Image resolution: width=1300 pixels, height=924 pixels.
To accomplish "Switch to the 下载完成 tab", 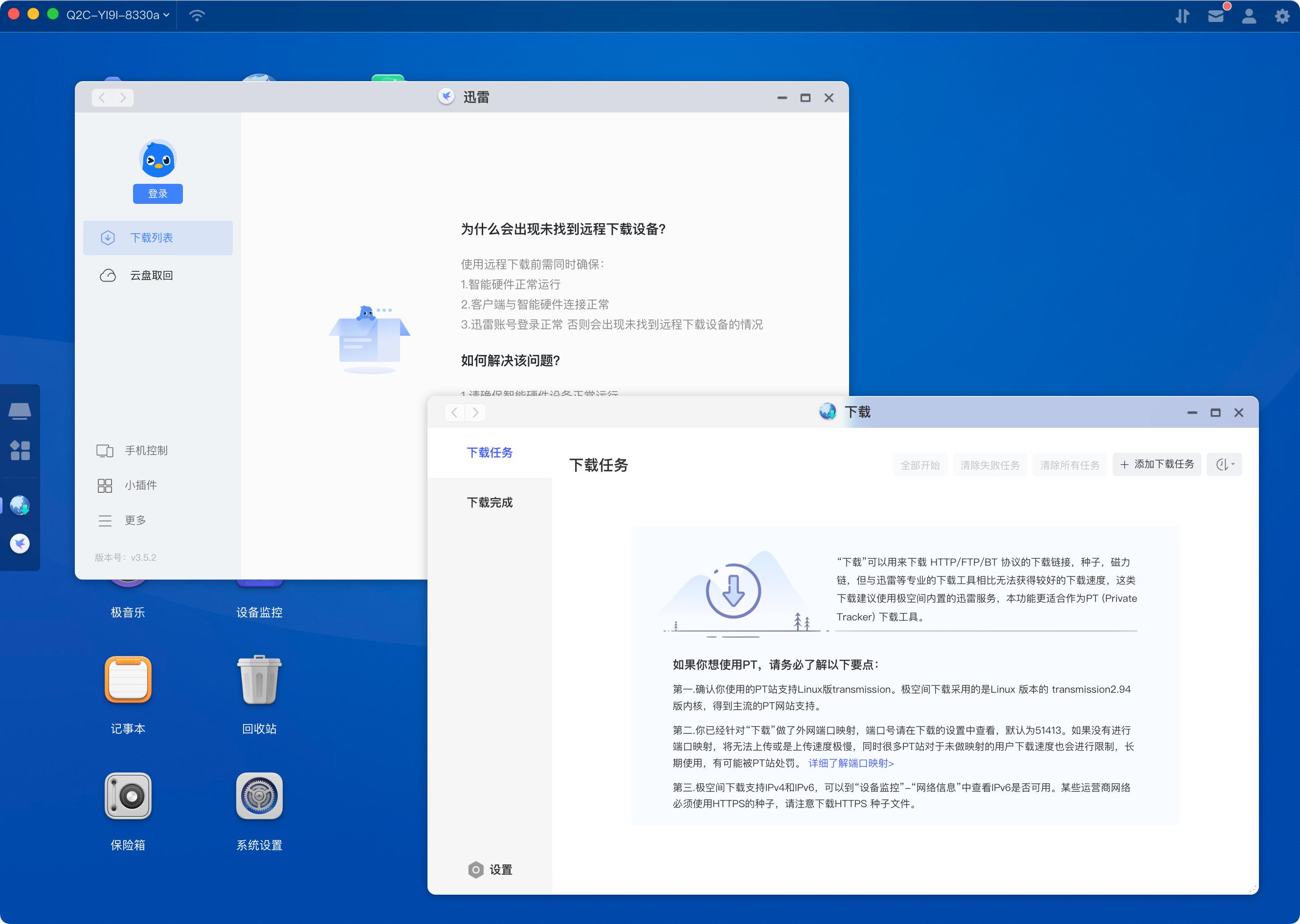I will (490, 503).
